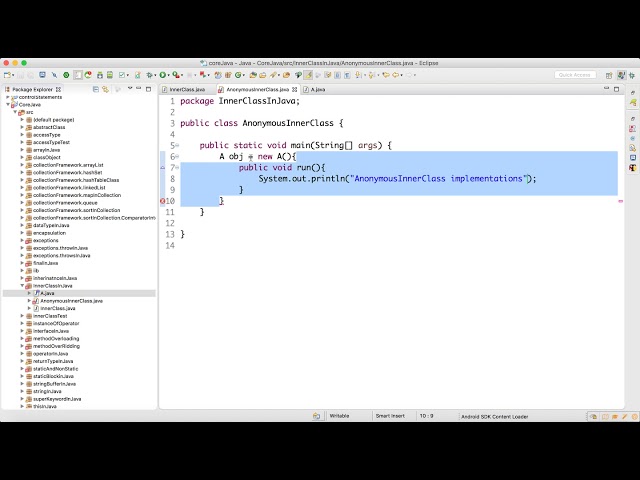The image size is (640, 480).
Task: Toggle Mark Occurrences highlighter icon
Action: tap(308, 75)
